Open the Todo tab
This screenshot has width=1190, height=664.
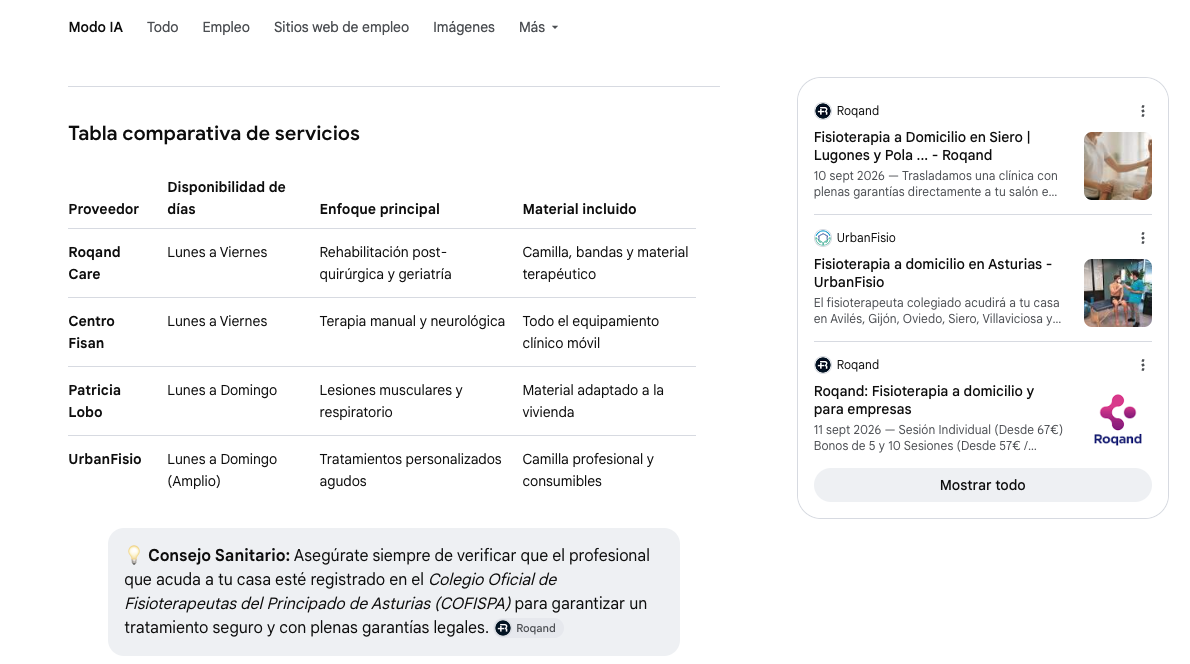click(162, 27)
